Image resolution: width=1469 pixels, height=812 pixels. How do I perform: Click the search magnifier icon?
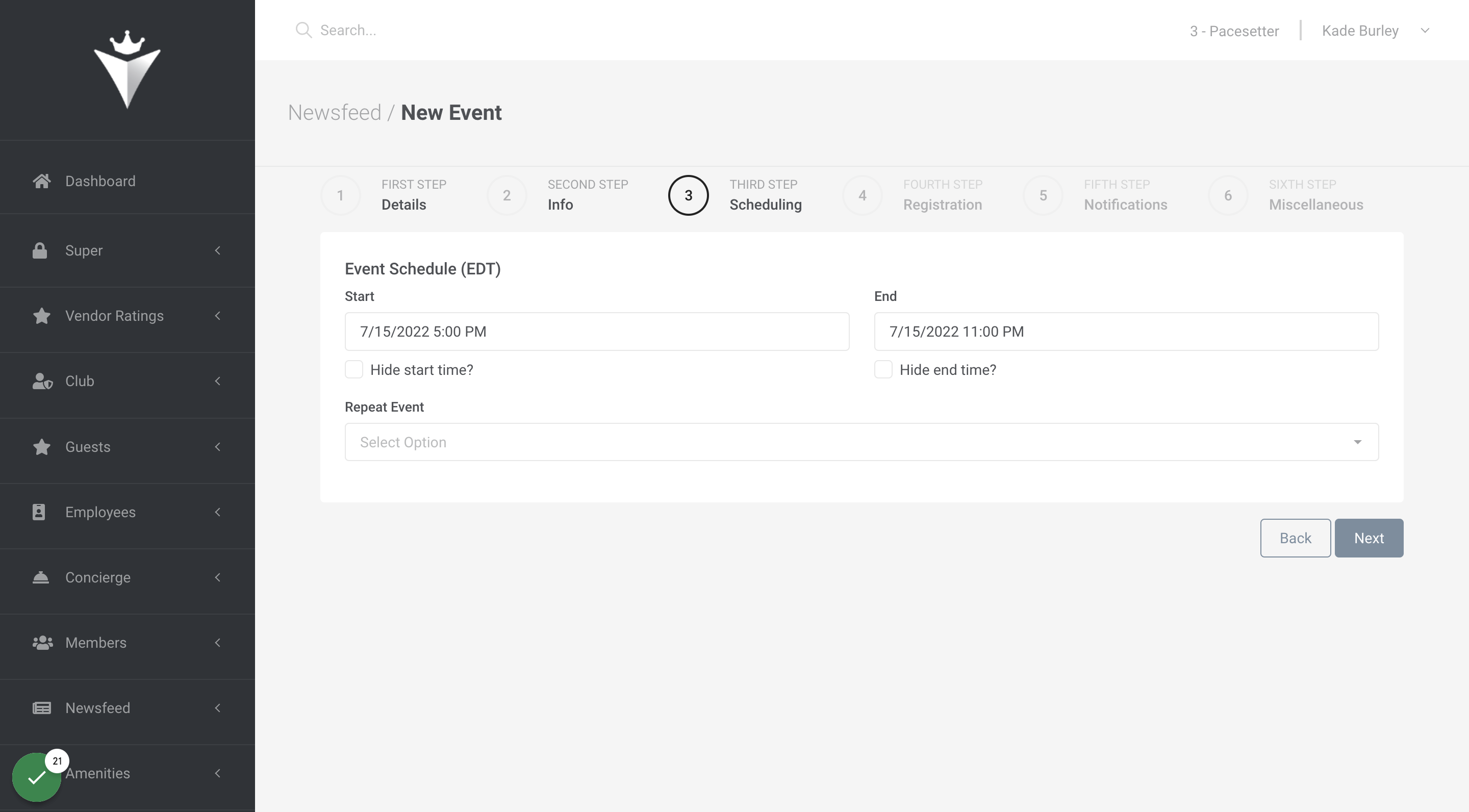click(x=303, y=30)
